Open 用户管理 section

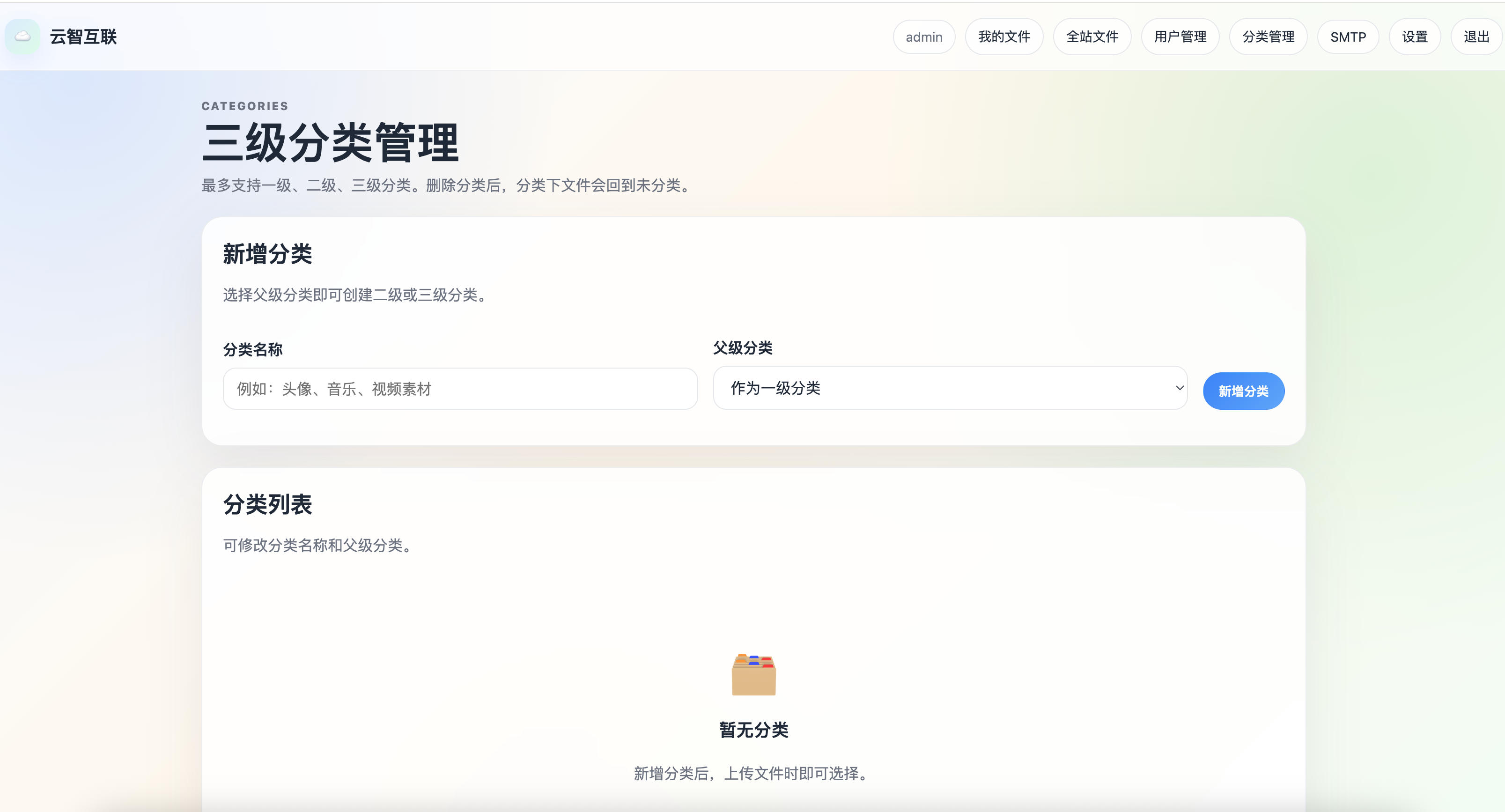point(1180,37)
